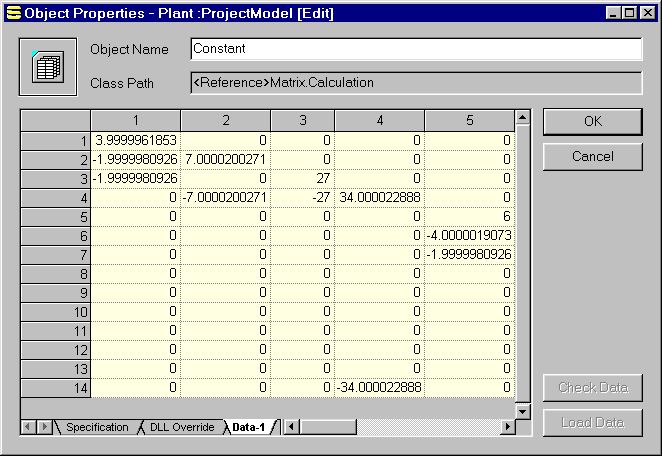Click vertical scrollbar up arrow
The image size is (662, 456).
pos(522,118)
